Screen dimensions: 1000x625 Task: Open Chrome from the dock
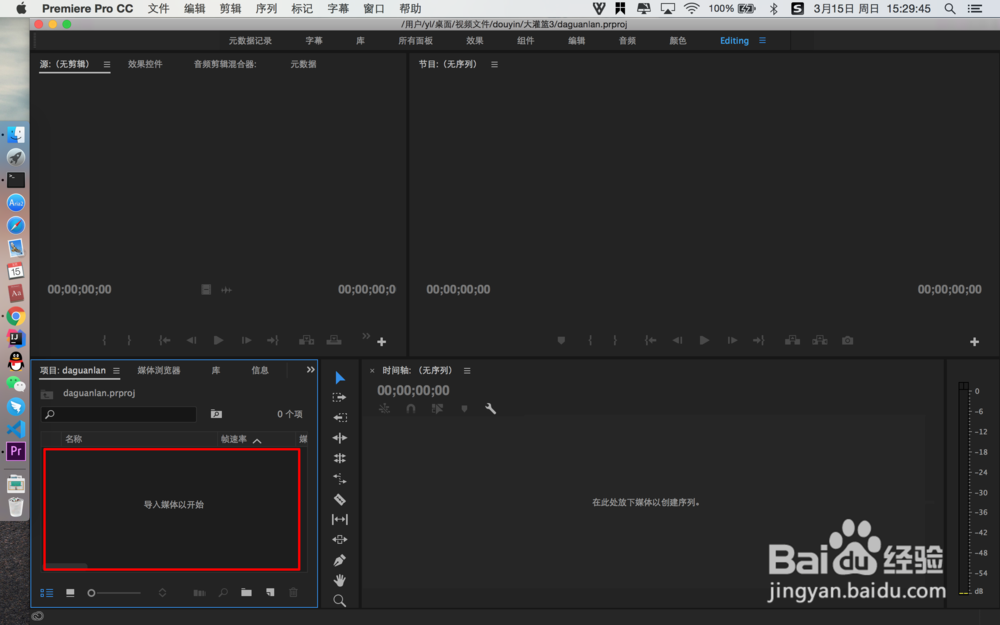16,316
